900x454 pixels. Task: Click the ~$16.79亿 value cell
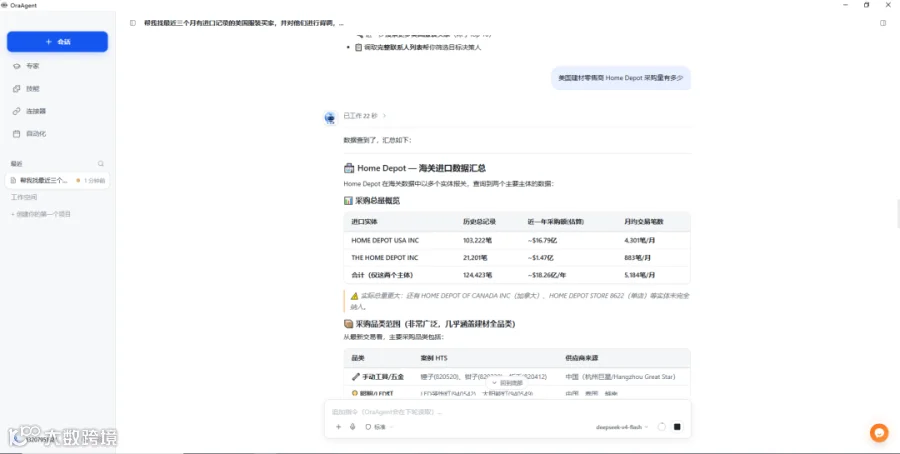point(541,240)
